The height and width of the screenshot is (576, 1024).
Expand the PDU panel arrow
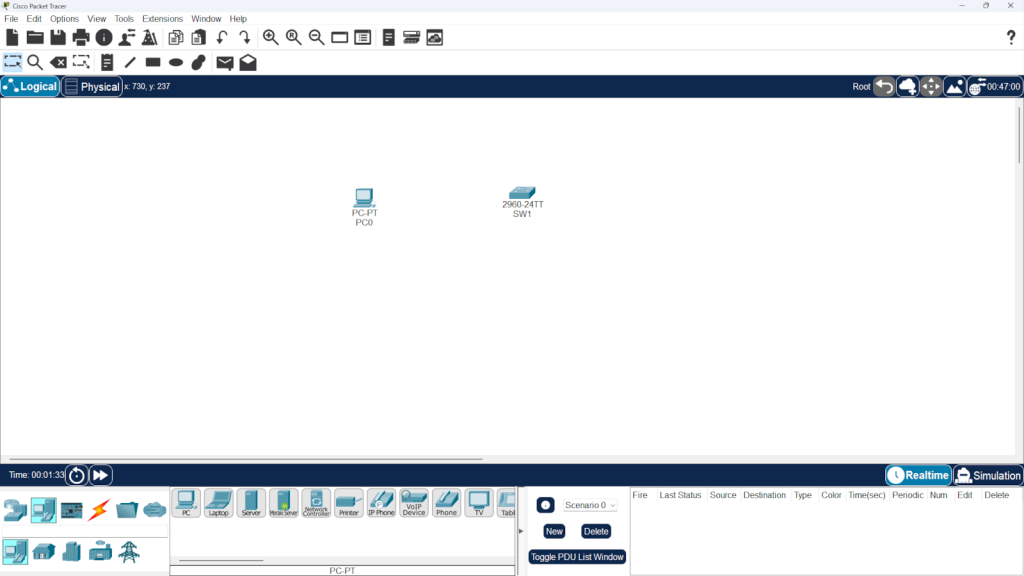coord(520,531)
